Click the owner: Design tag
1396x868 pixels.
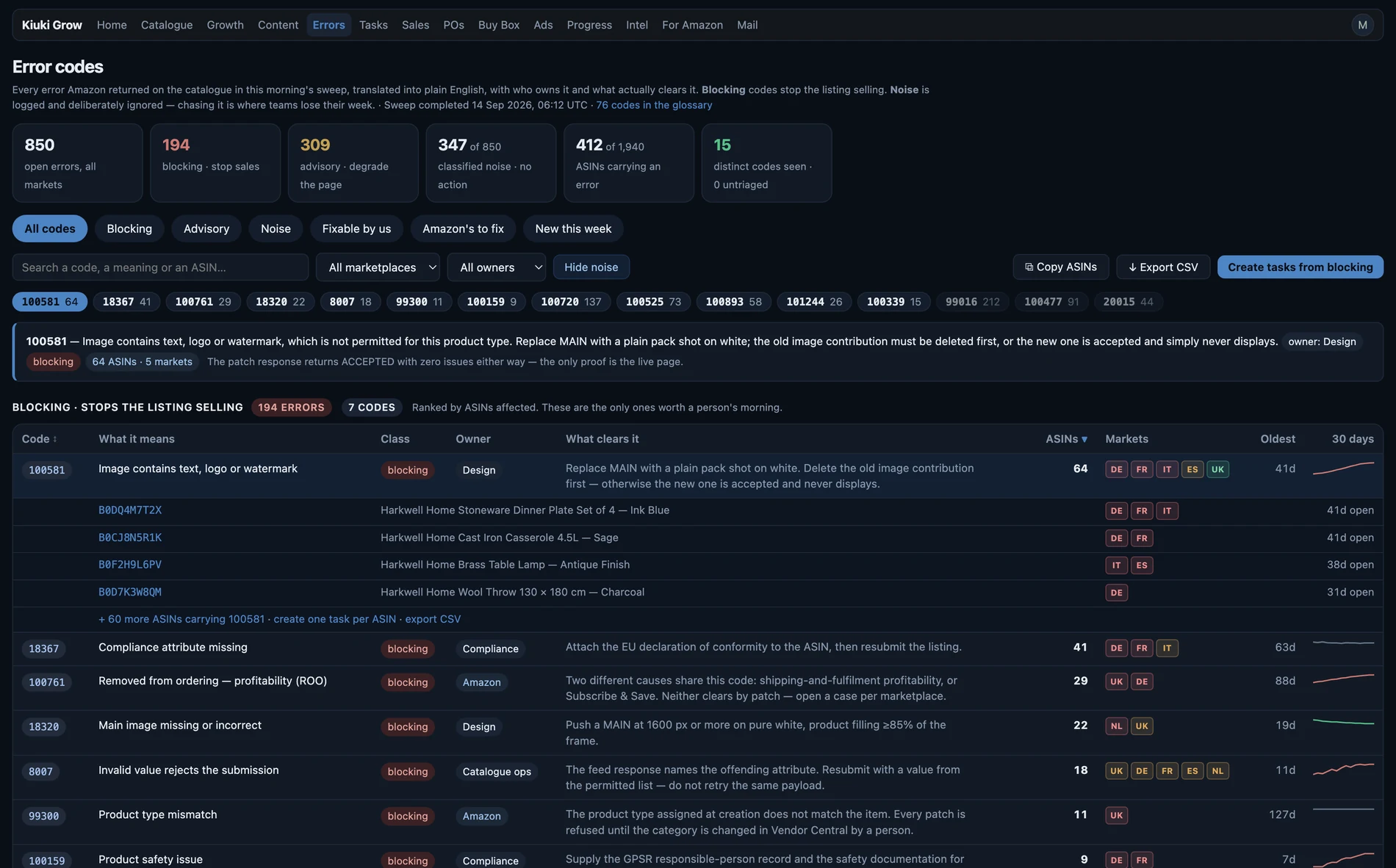1322,341
